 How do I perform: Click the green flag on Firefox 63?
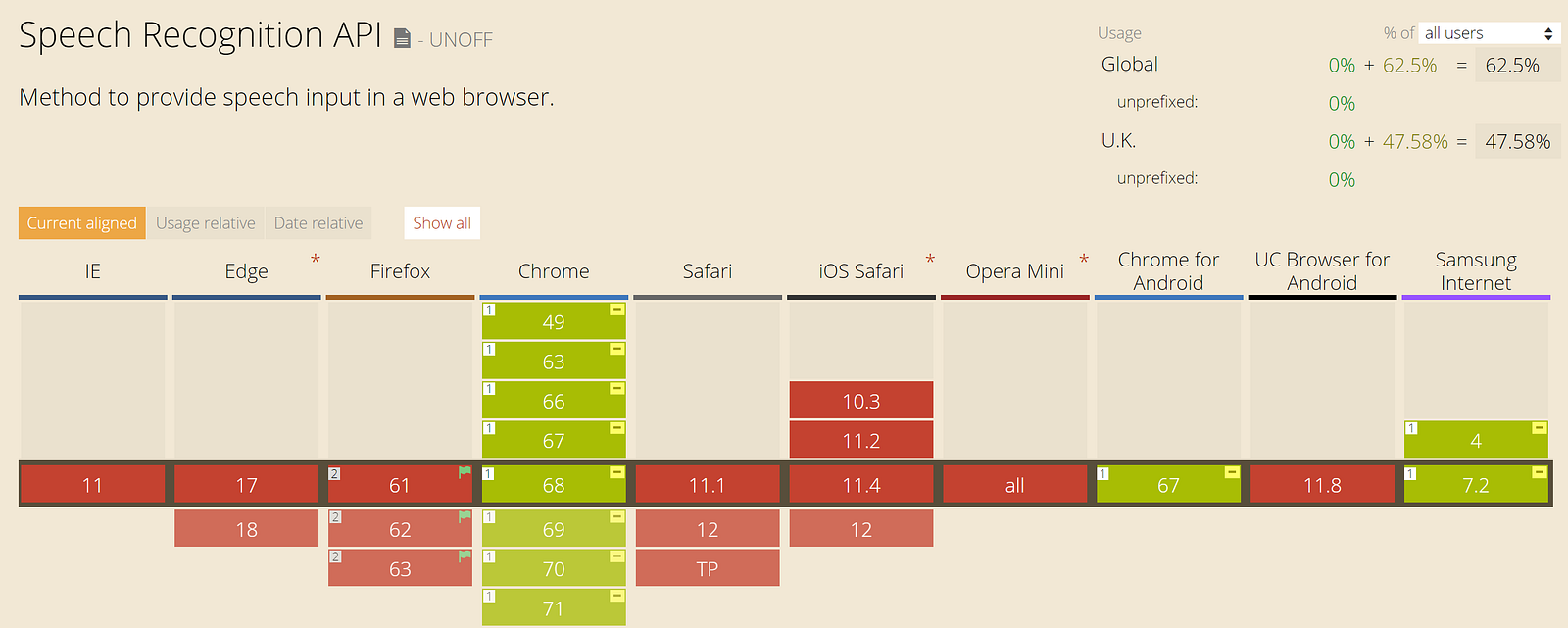(465, 556)
